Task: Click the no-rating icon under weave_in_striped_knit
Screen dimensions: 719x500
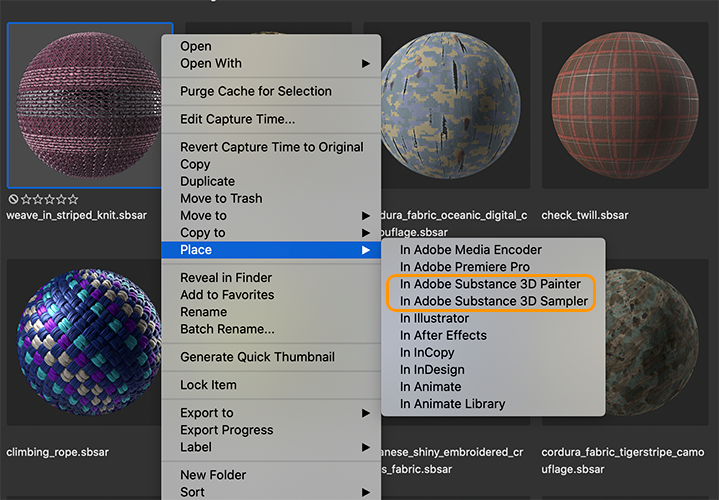Action: [14, 199]
